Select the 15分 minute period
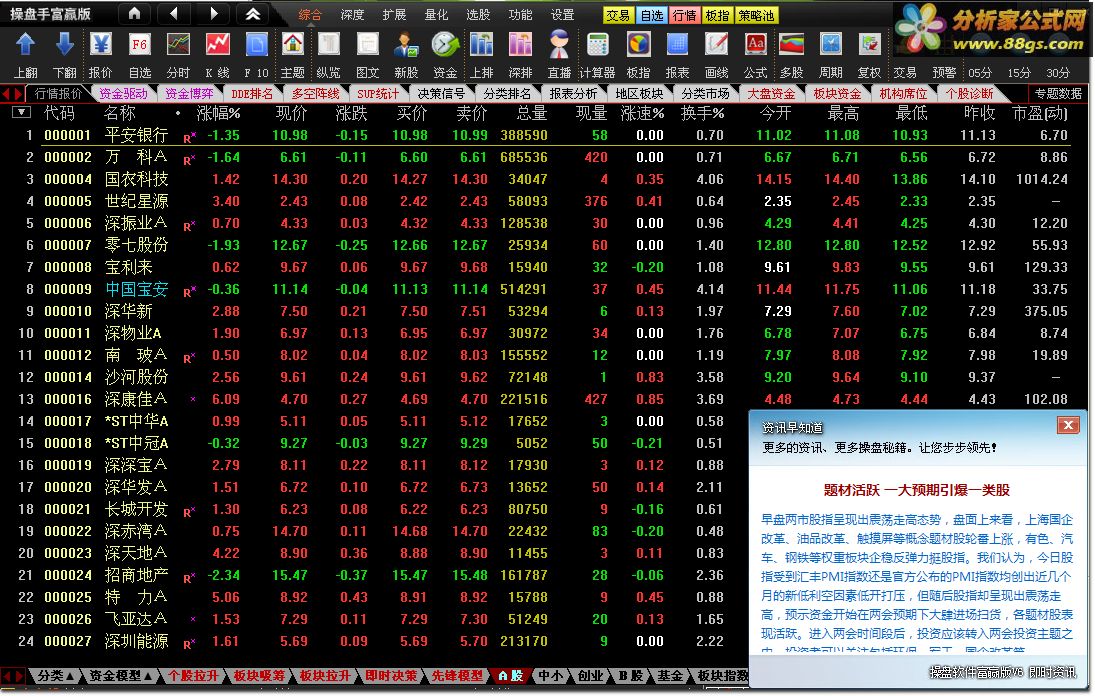1095x696 pixels. click(x=1019, y=73)
